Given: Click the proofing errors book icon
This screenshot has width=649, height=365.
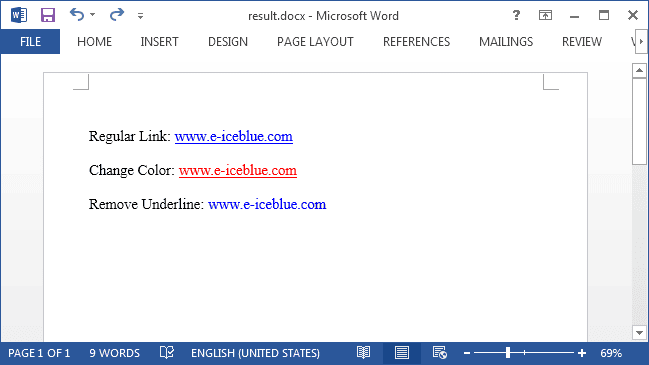Looking at the screenshot, I should [x=167, y=353].
